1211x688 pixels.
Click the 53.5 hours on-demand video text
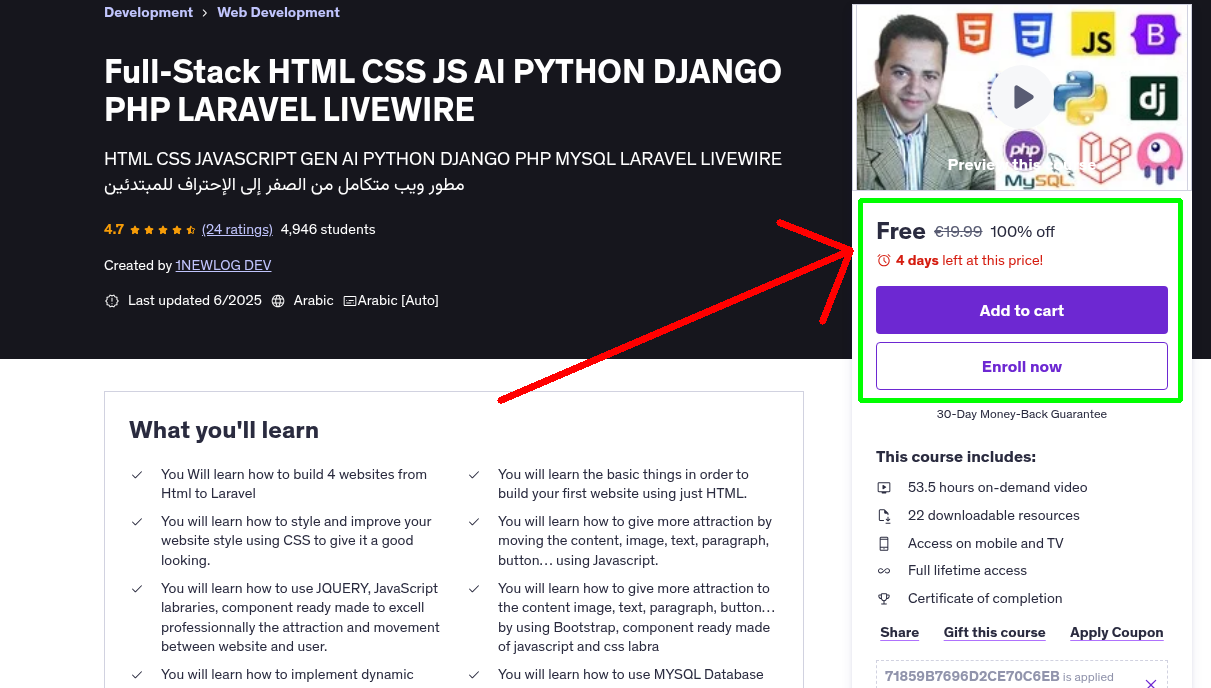[x=997, y=488]
